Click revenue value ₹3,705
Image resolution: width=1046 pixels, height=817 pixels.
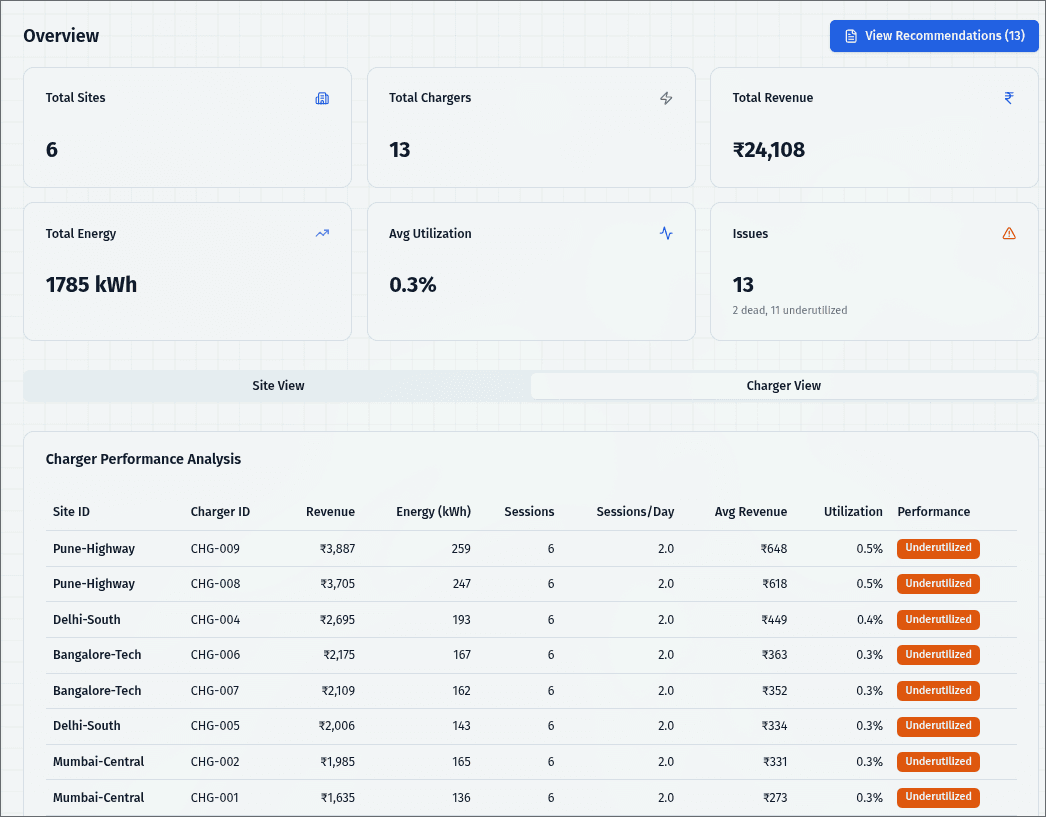click(337, 584)
